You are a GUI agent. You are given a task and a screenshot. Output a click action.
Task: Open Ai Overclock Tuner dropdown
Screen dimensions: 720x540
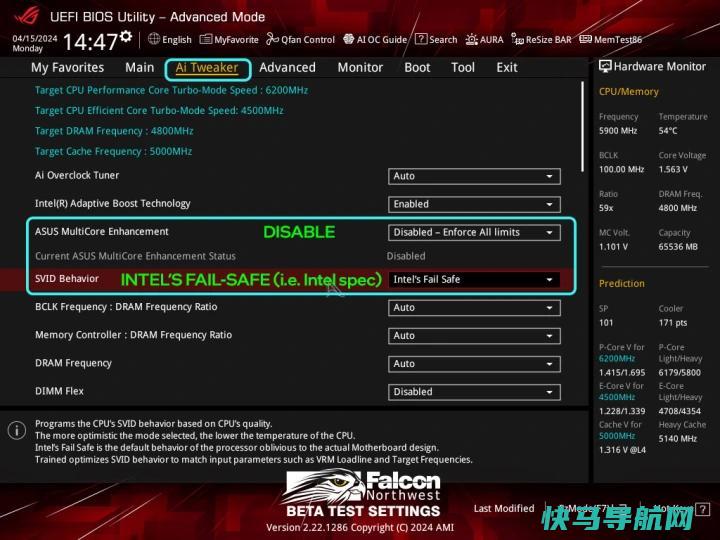(x=474, y=176)
